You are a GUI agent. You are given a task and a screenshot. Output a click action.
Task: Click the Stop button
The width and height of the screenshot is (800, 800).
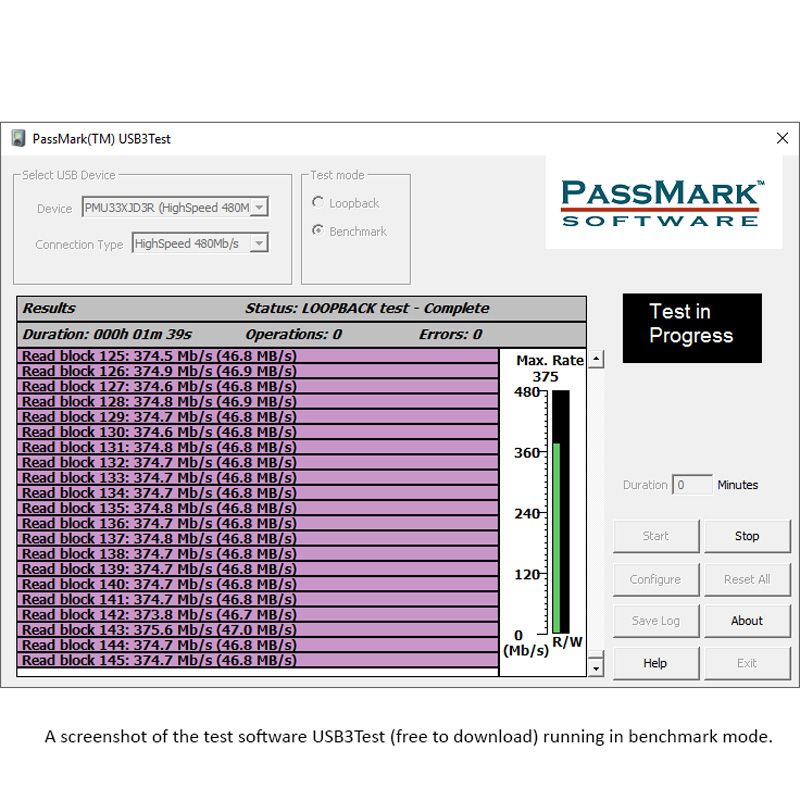pos(747,536)
